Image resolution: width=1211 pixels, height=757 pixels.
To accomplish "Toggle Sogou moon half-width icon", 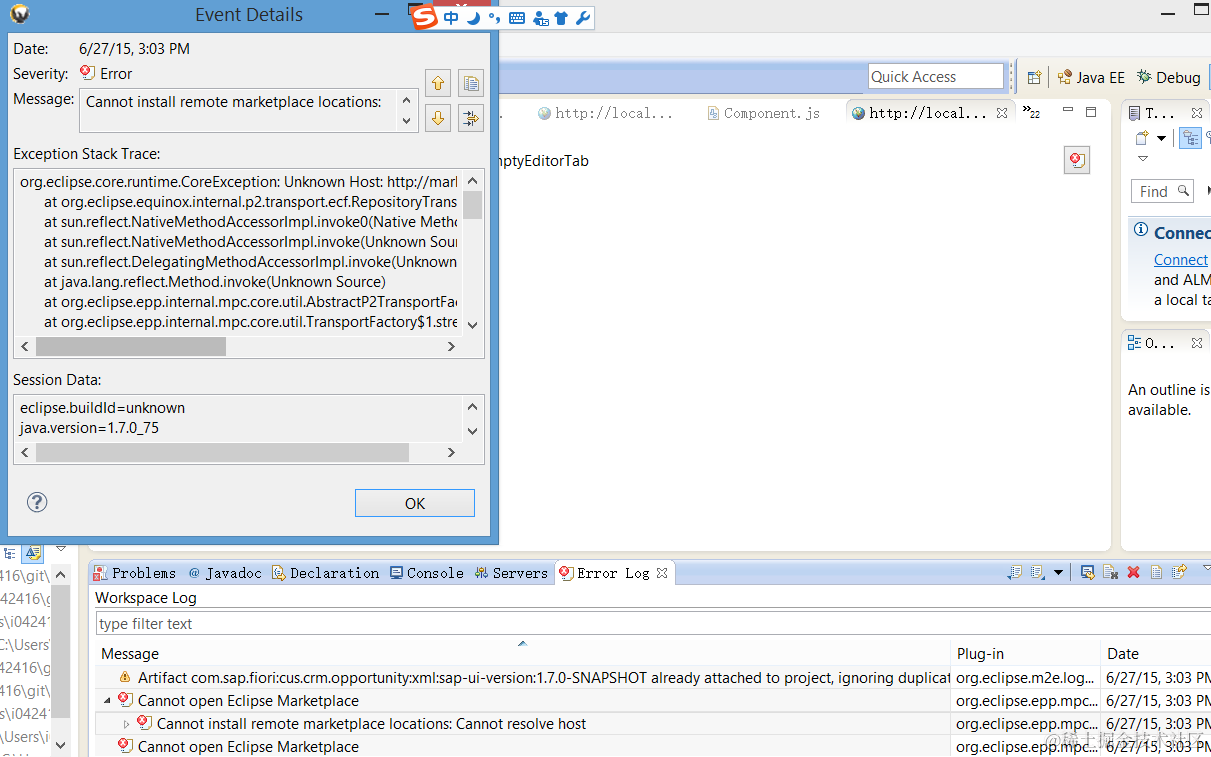I will click(473, 18).
